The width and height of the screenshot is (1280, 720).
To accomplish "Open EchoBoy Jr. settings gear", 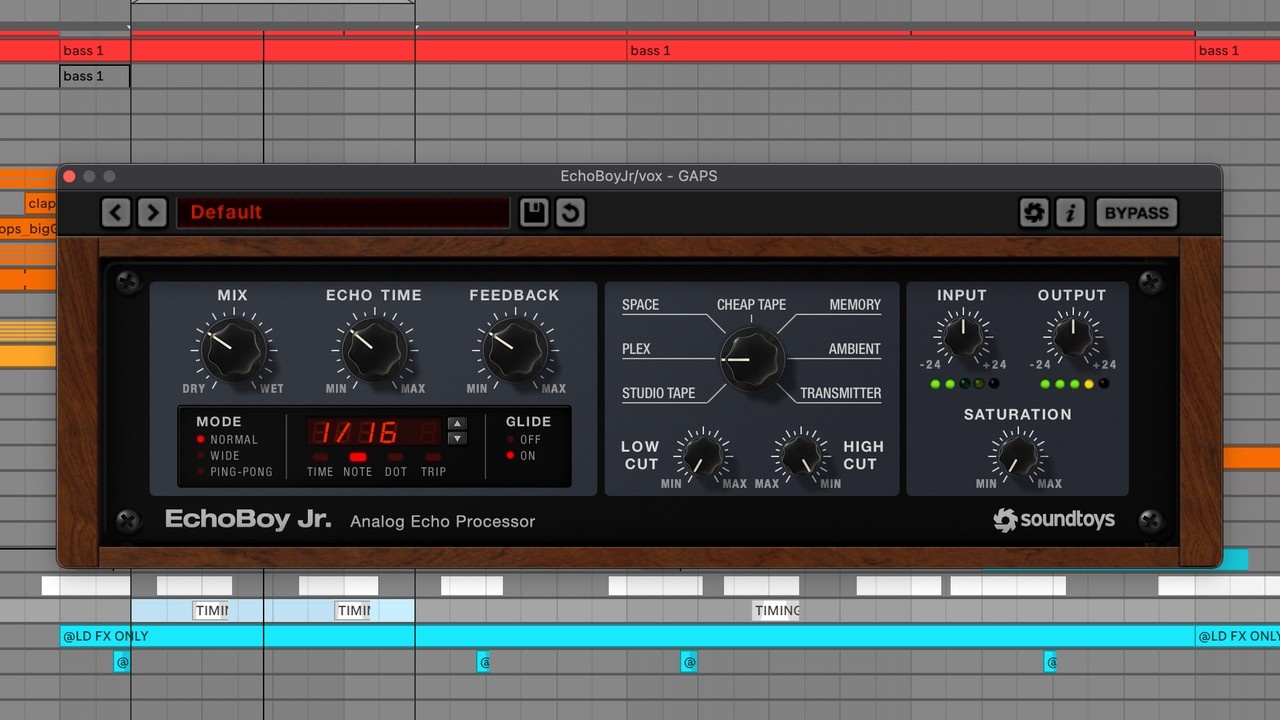I will coord(1034,213).
